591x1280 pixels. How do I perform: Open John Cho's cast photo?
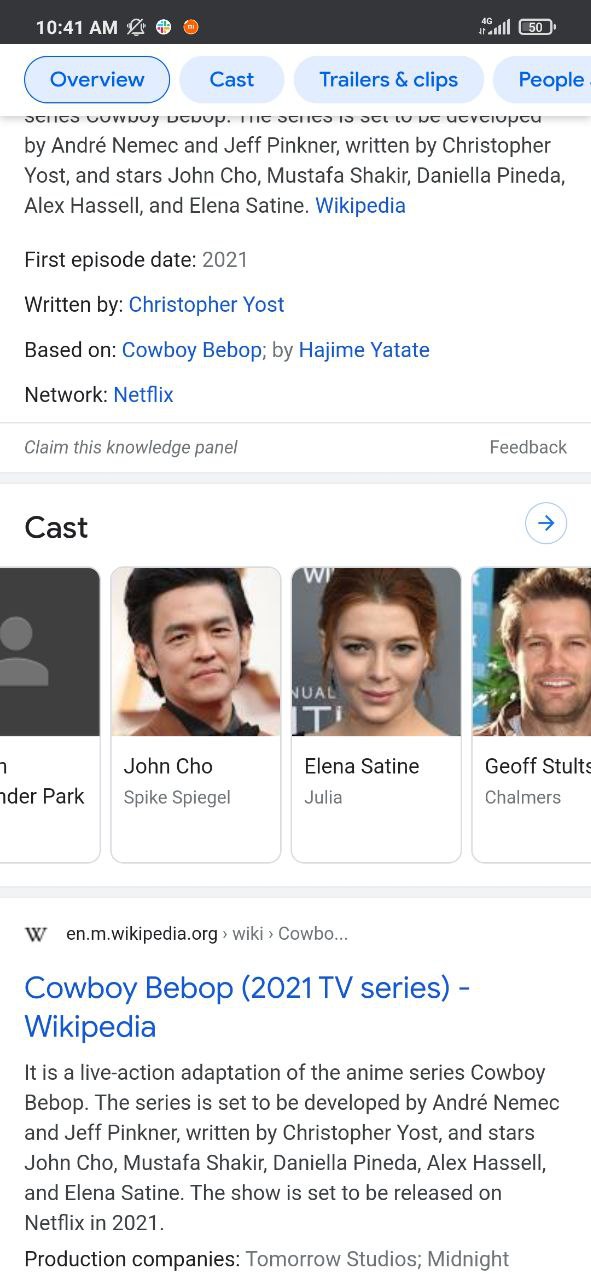coord(196,652)
